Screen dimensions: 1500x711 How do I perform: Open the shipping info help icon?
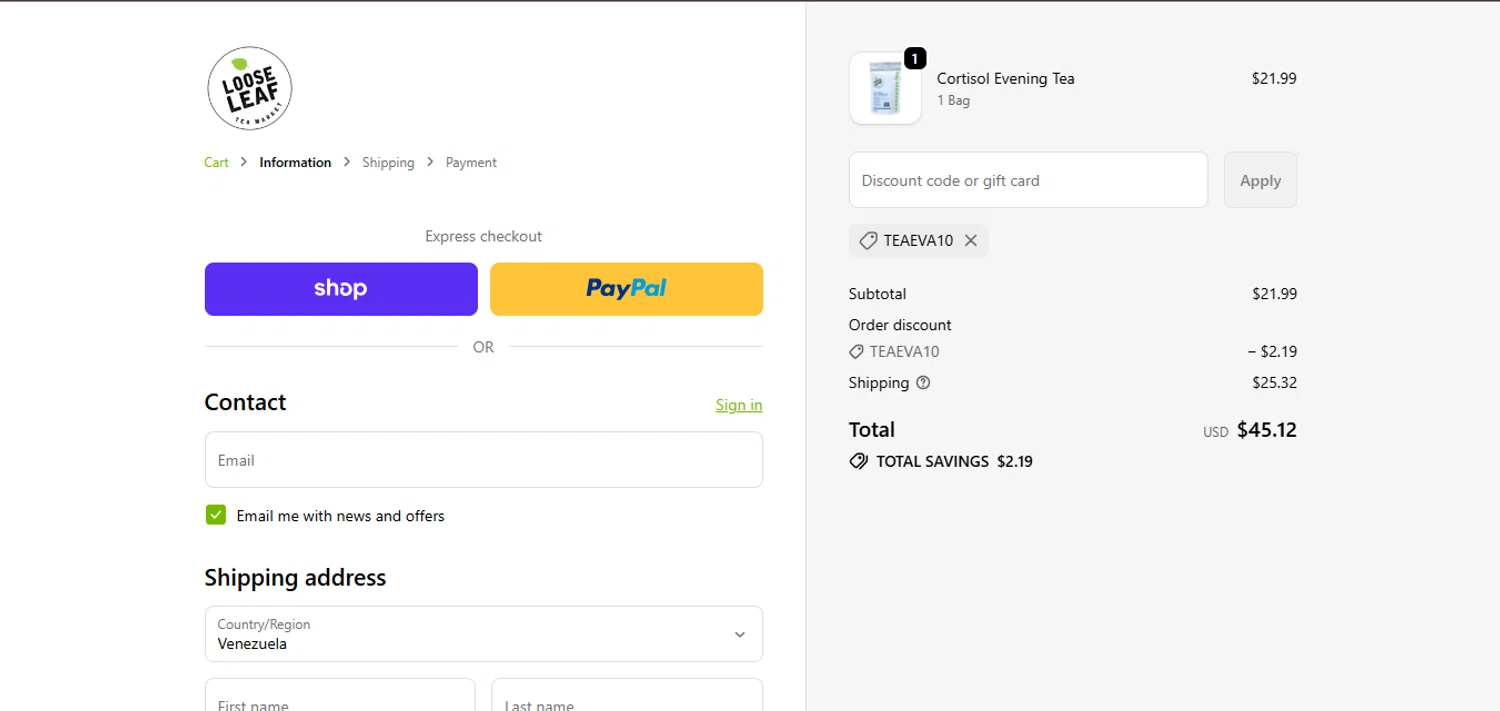click(923, 383)
